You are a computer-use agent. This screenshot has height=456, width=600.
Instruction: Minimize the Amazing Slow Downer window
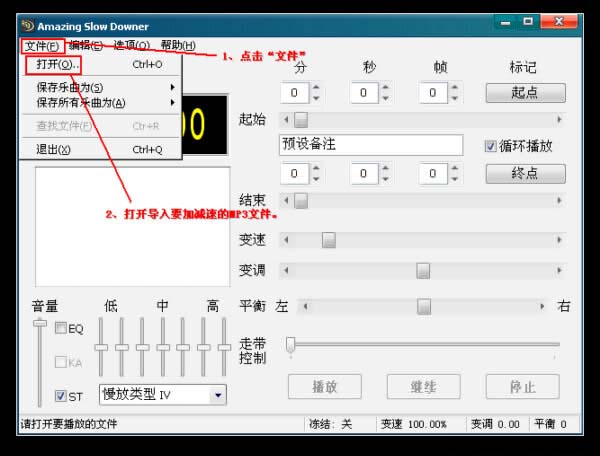click(x=505, y=22)
